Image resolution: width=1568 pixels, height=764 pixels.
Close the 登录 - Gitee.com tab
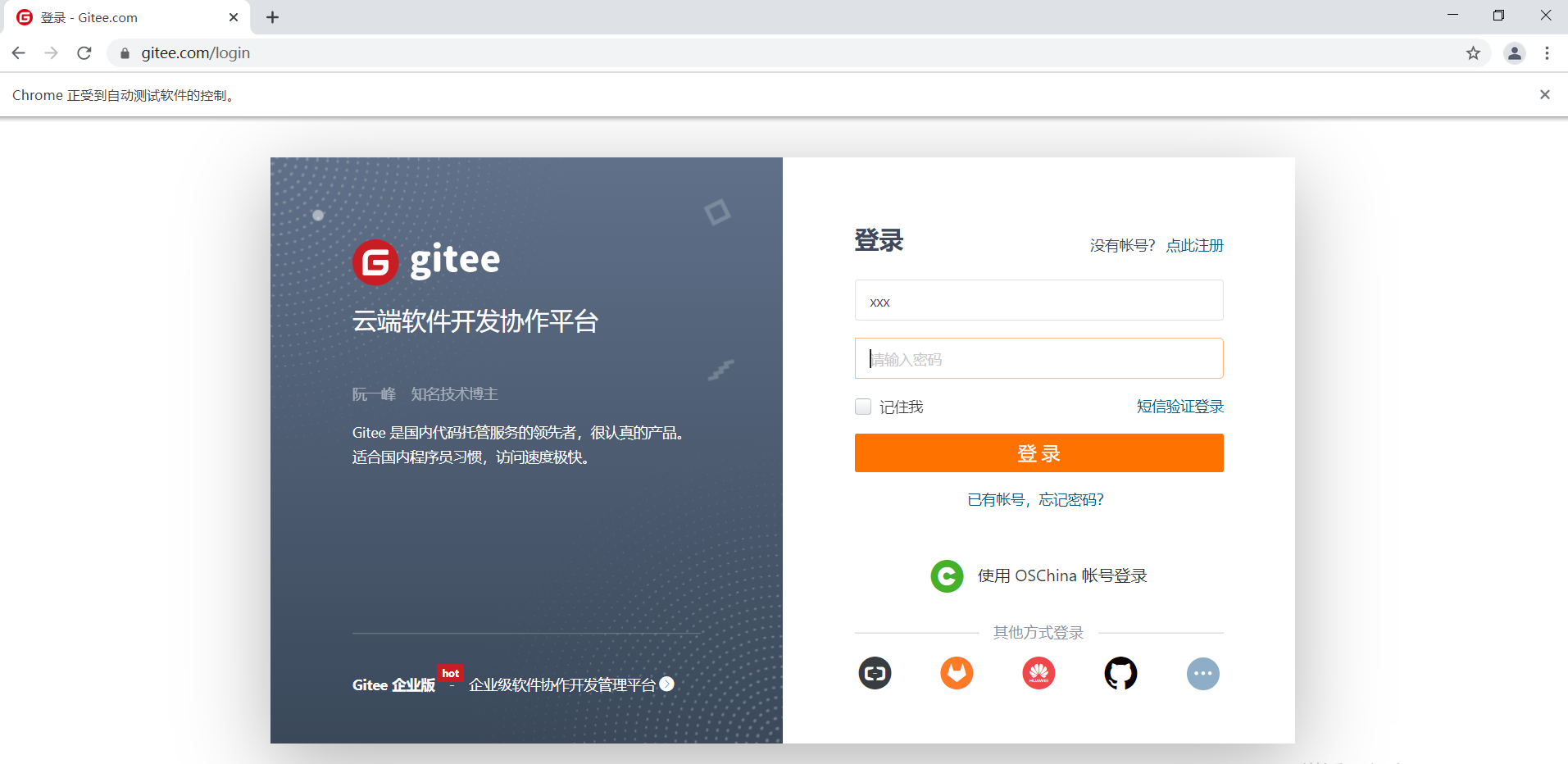click(x=234, y=17)
